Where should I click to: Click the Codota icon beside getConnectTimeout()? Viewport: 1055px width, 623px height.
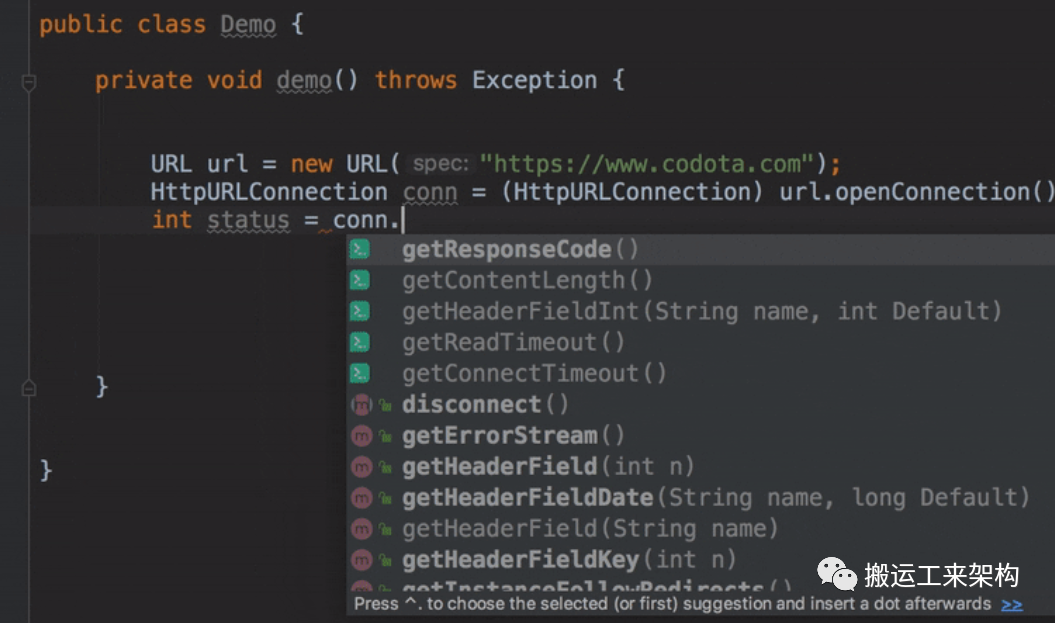[361, 373]
